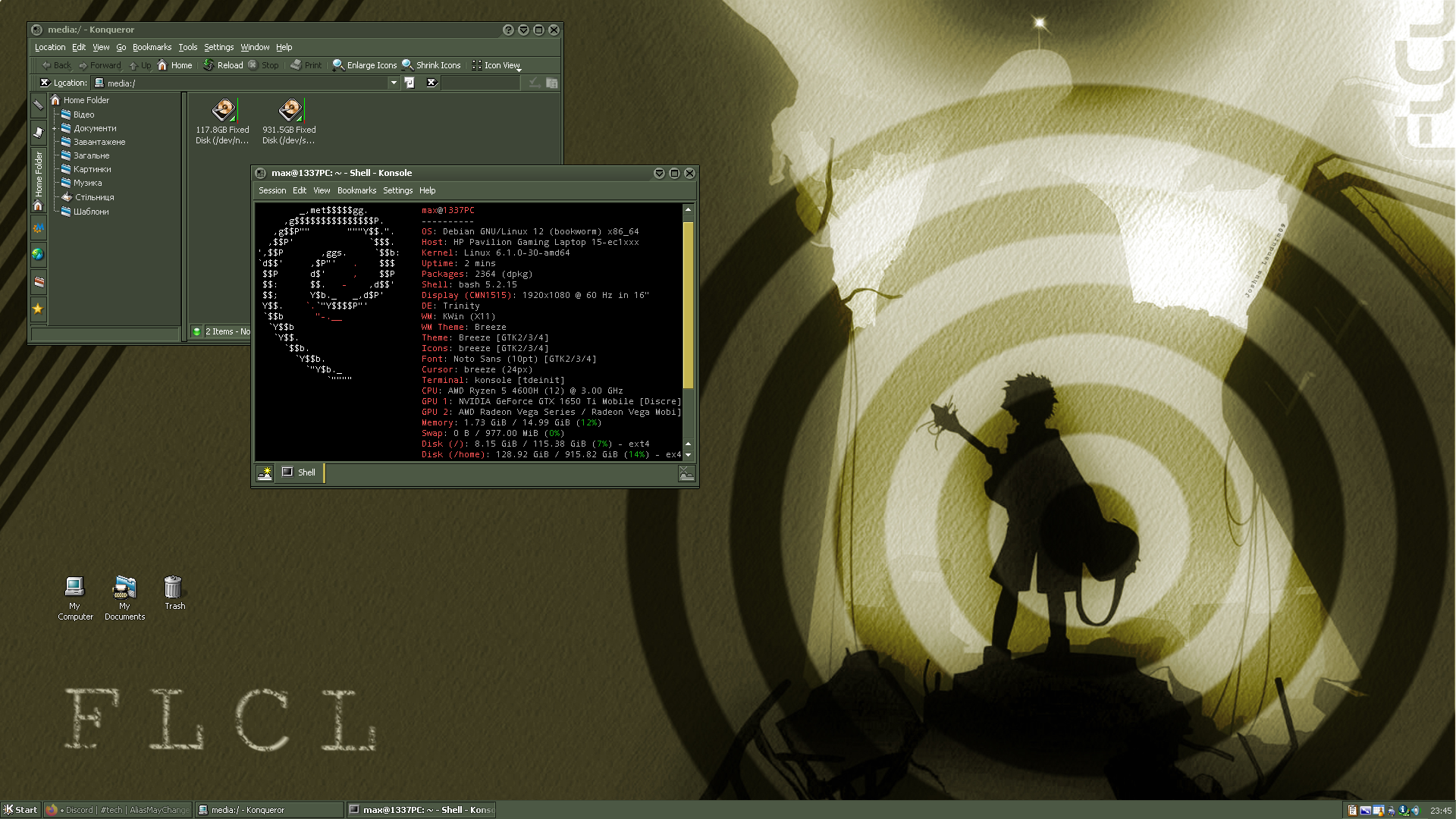The image size is (1456, 819).
Task: Select the 931.5GB Fixed Disk icon
Action: click(290, 111)
